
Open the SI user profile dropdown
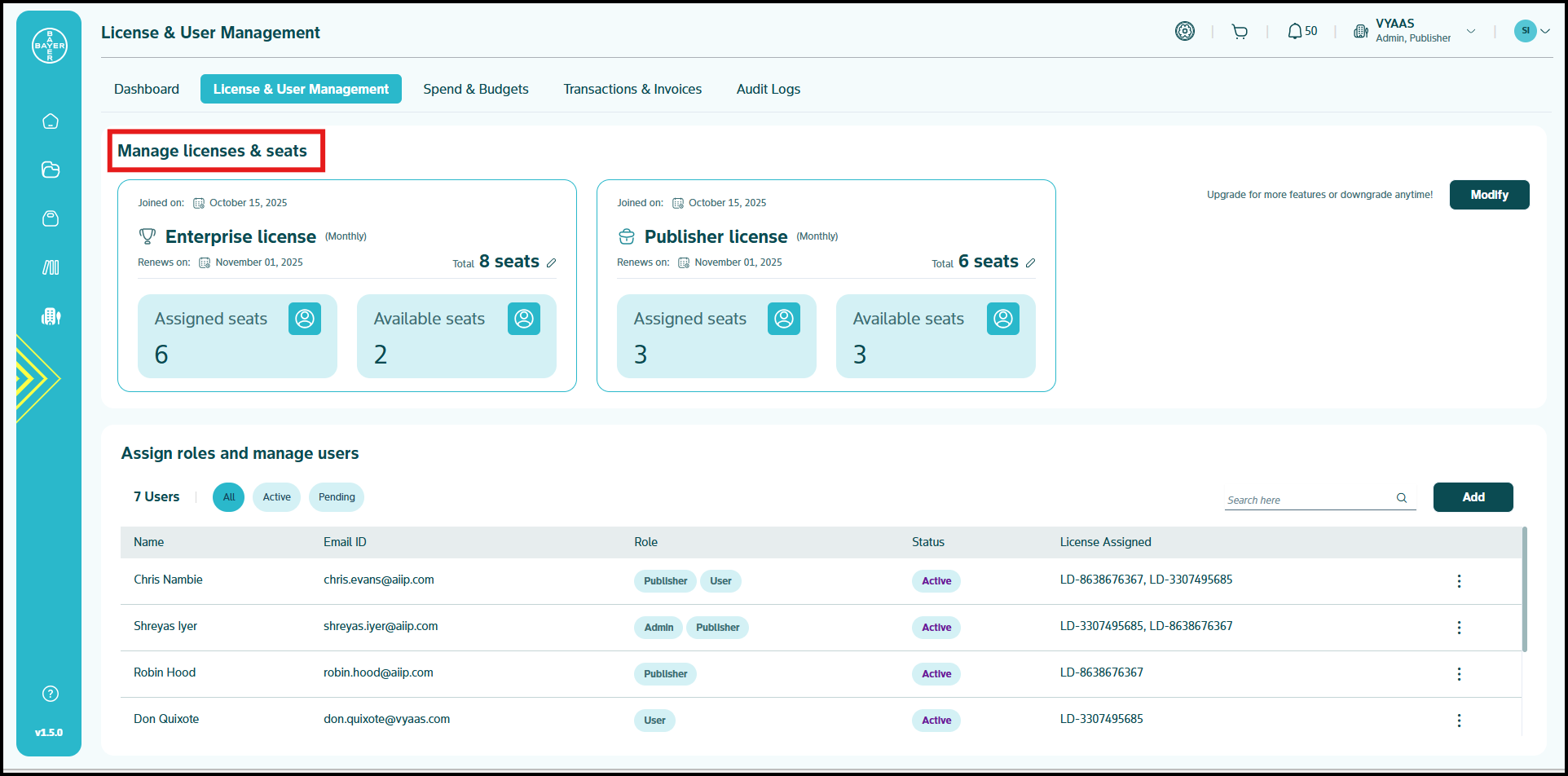(1532, 31)
